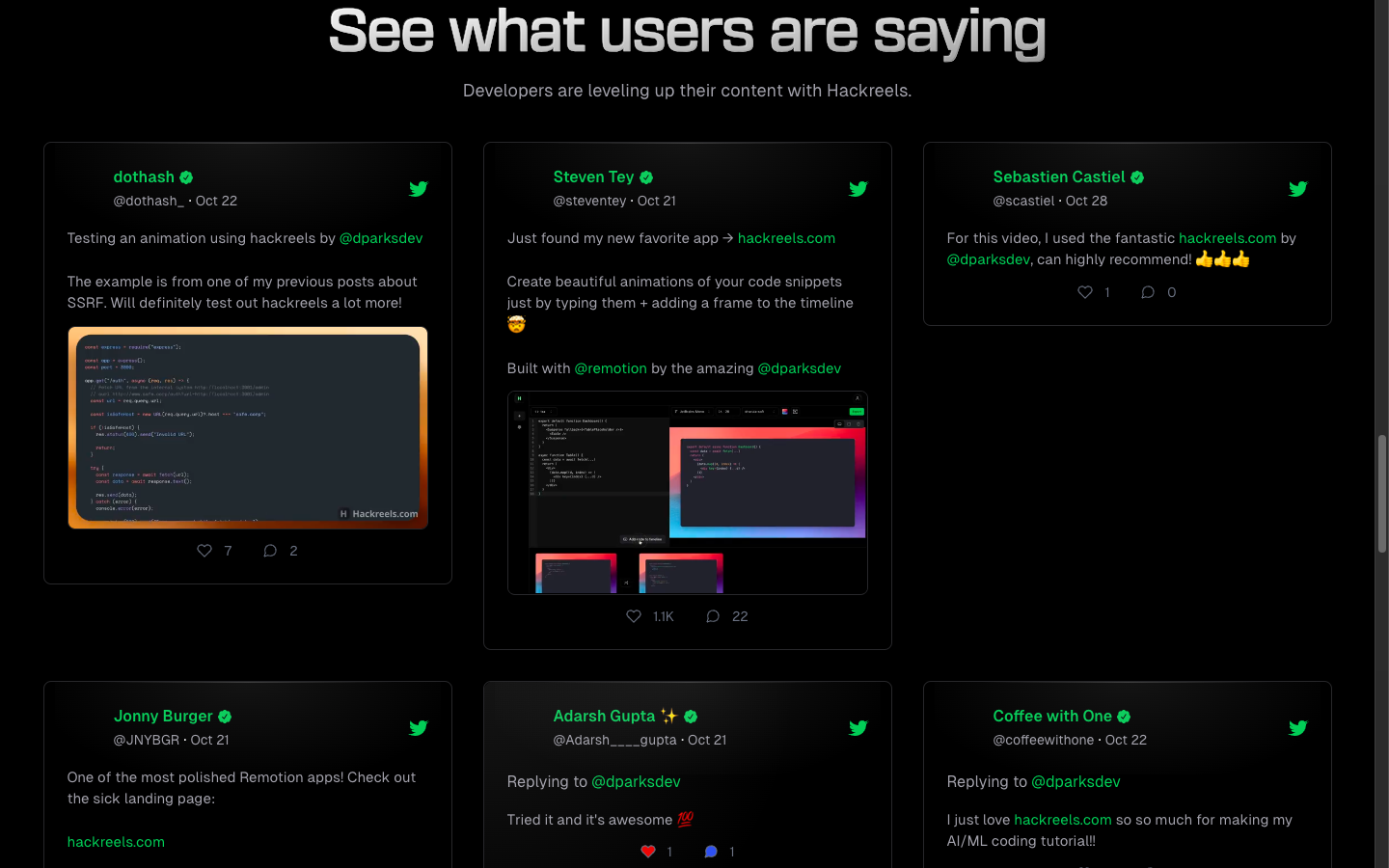Click the reply bubble icon on Sebastien Castiel's tweet

click(x=1148, y=292)
